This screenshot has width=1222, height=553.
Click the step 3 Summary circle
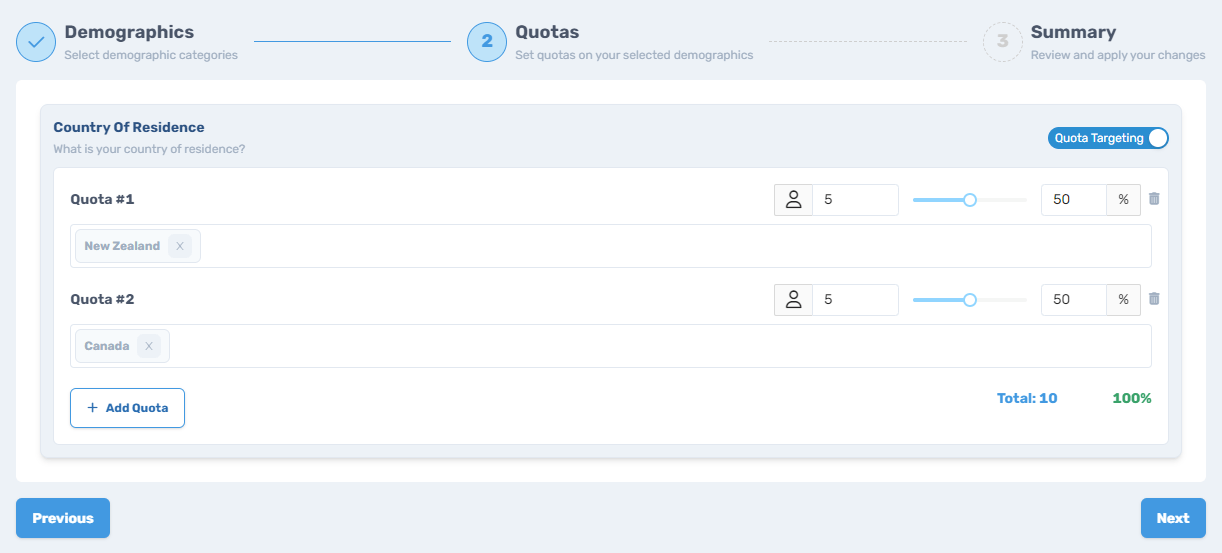[1003, 42]
